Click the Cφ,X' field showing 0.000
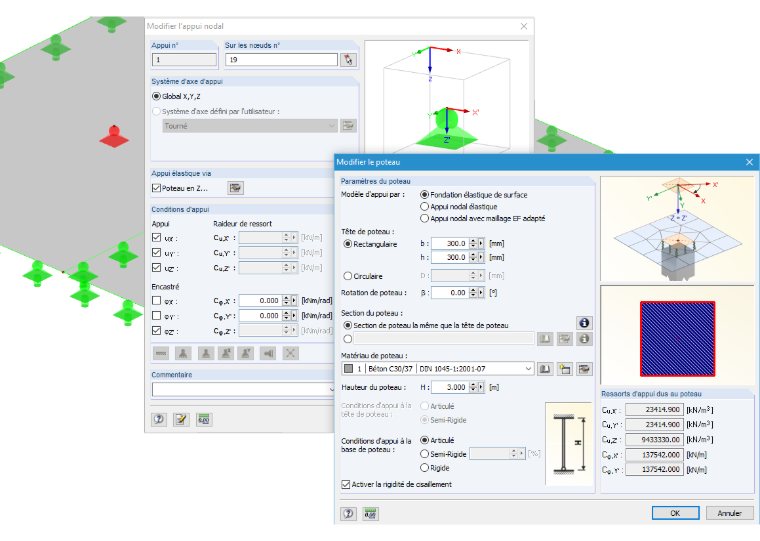 coord(260,301)
